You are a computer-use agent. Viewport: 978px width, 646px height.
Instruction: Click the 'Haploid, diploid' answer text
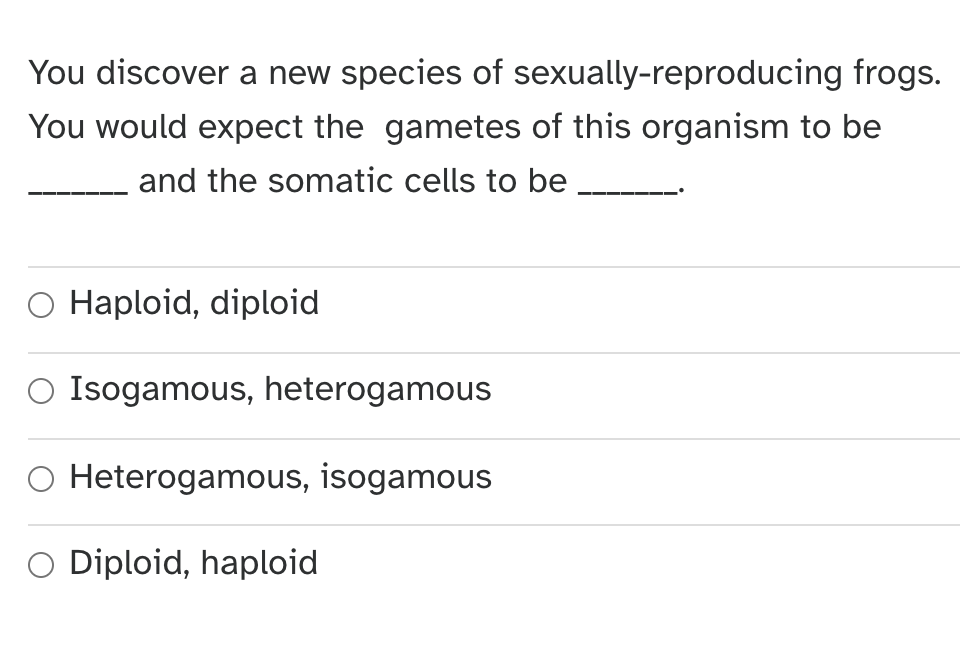click(x=193, y=303)
